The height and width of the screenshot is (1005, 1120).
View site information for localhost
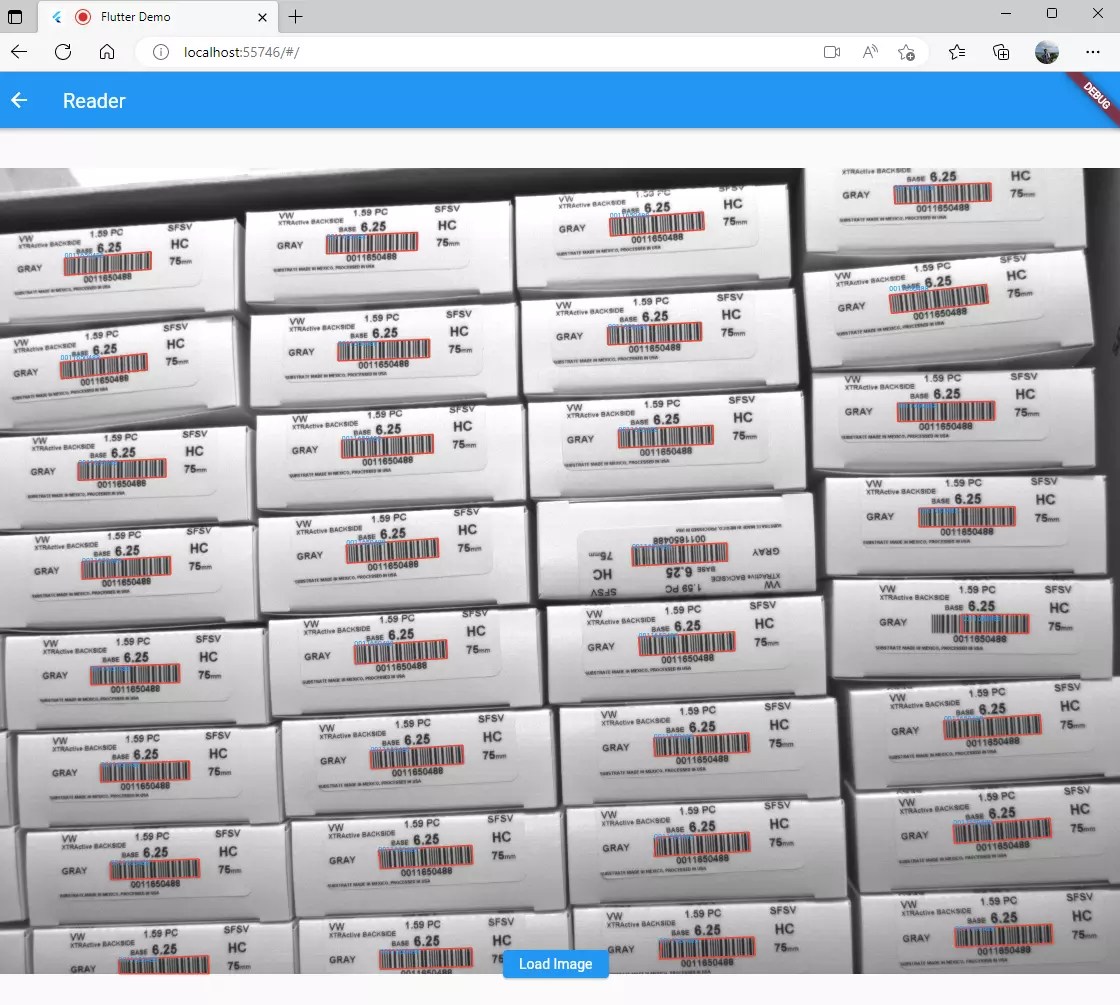[160, 52]
